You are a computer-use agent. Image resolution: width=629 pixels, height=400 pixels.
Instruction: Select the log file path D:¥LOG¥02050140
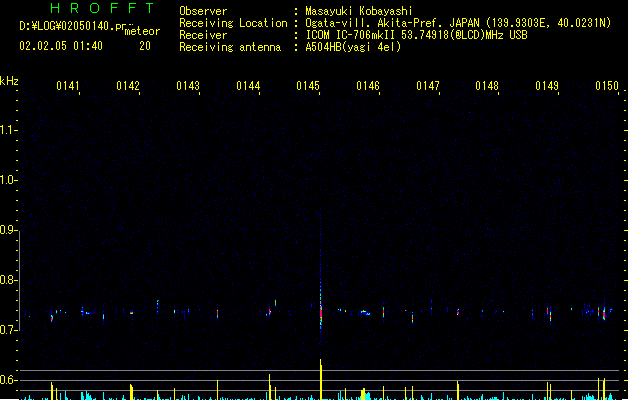coord(72,26)
